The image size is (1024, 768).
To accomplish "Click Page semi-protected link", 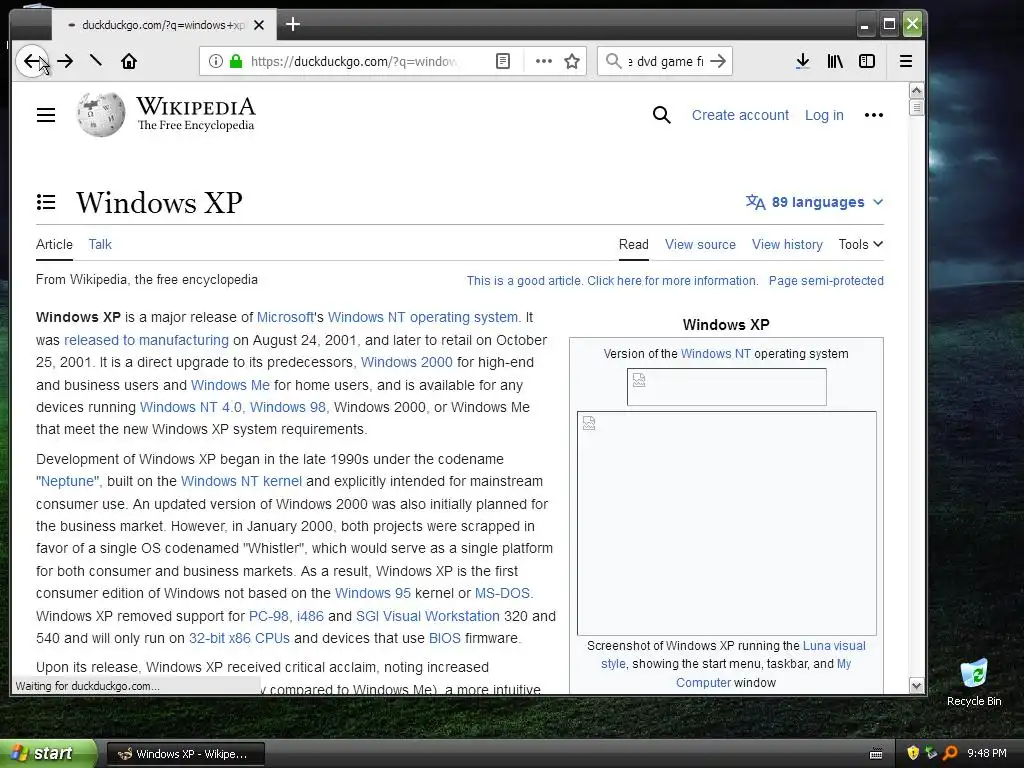I will pyautogui.click(x=826, y=281).
